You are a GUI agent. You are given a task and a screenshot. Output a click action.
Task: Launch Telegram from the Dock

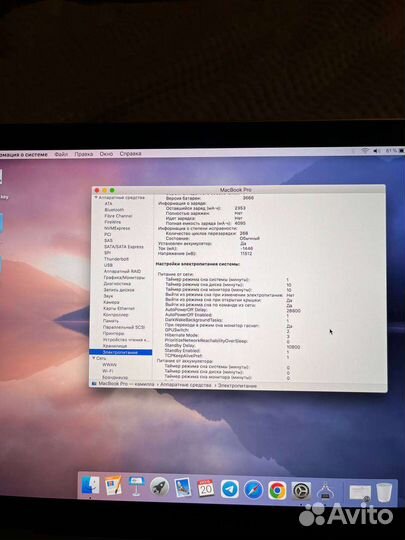[230, 489]
